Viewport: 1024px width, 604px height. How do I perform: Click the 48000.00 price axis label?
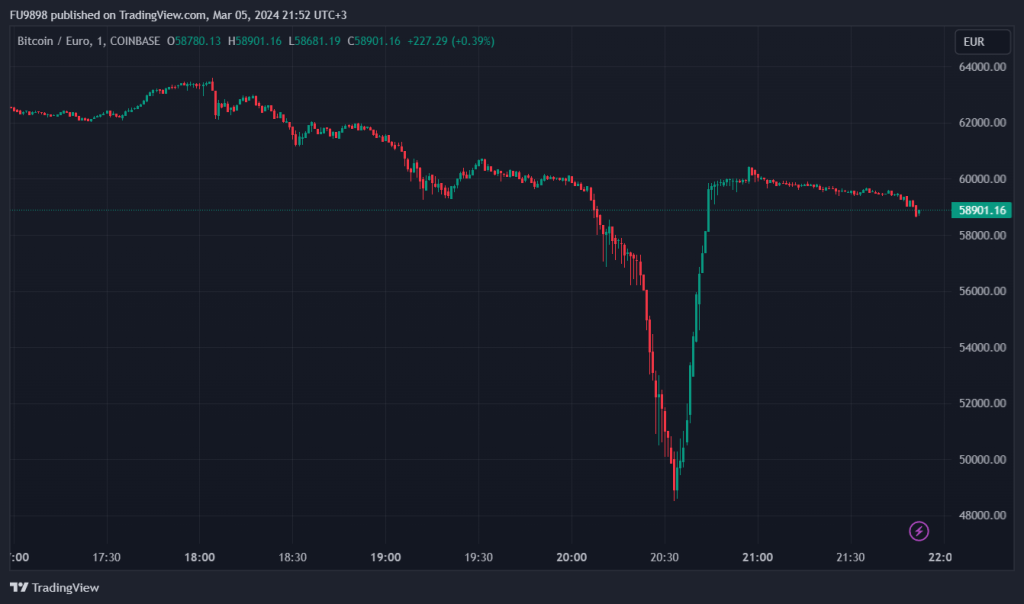(x=981, y=516)
